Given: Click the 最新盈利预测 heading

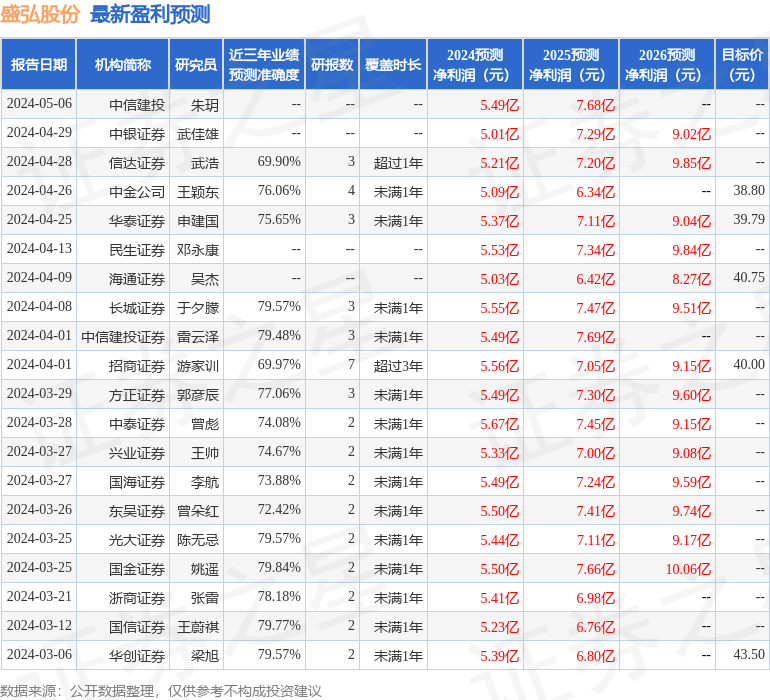Looking at the screenshot, I should [x=150, y=14].
